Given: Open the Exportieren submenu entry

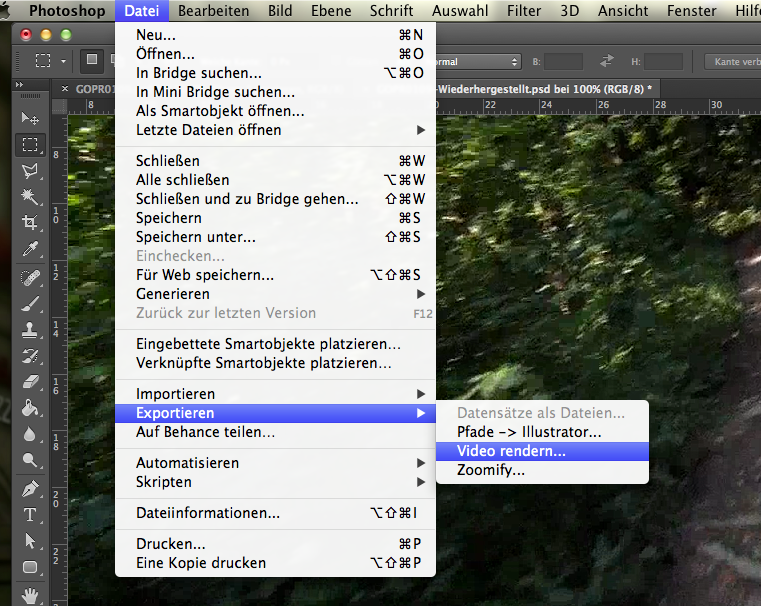Looking at the screenshot, I should (275, 413).
